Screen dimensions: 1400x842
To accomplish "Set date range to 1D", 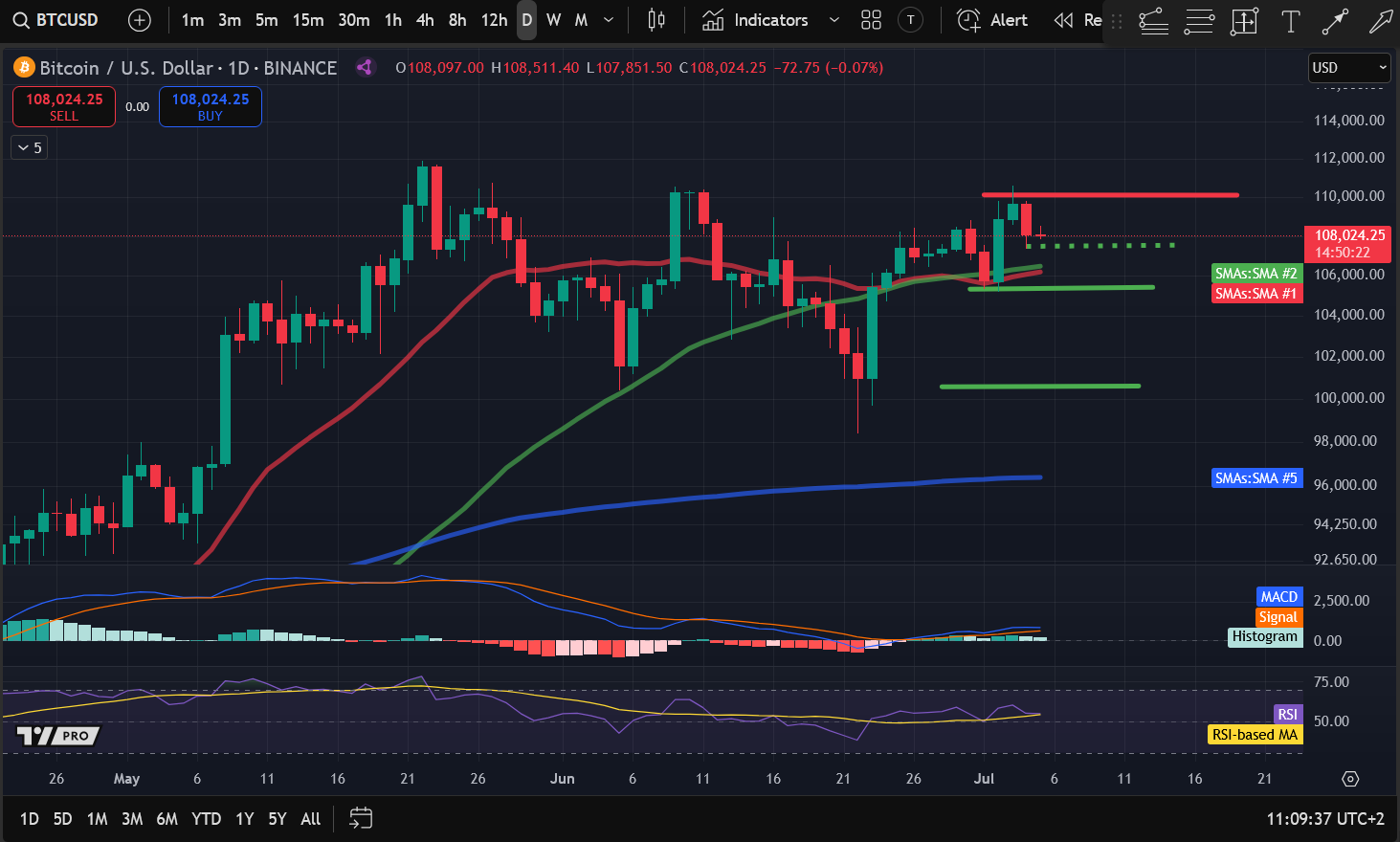I will (x=30, y=819).
